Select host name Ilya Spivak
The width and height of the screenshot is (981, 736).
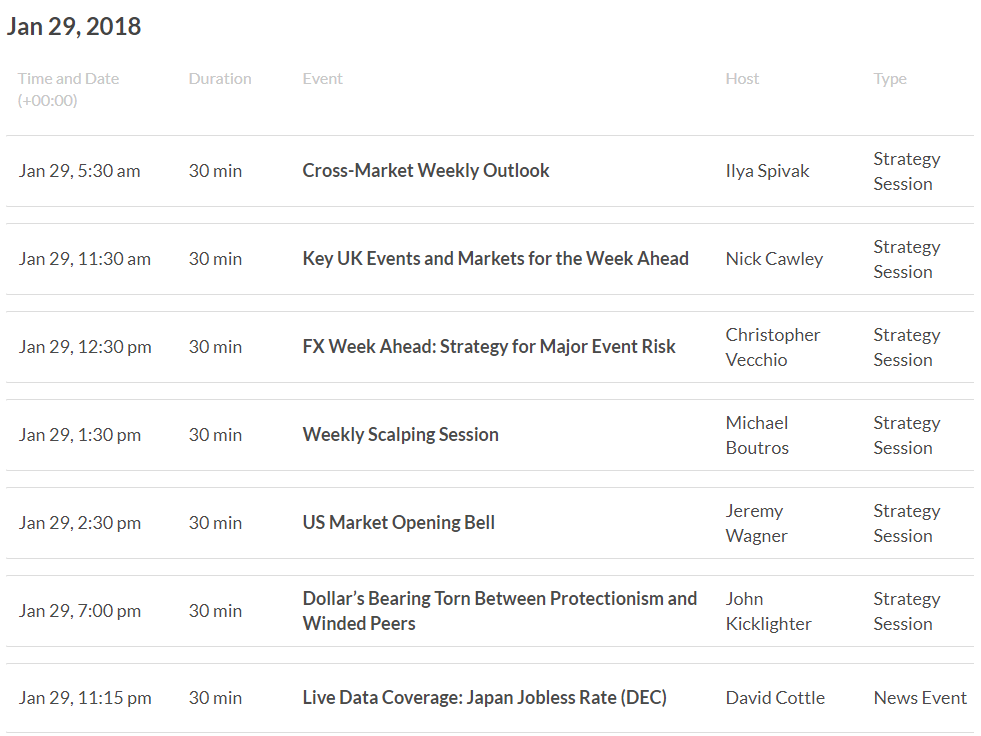[x=767, y=171]
